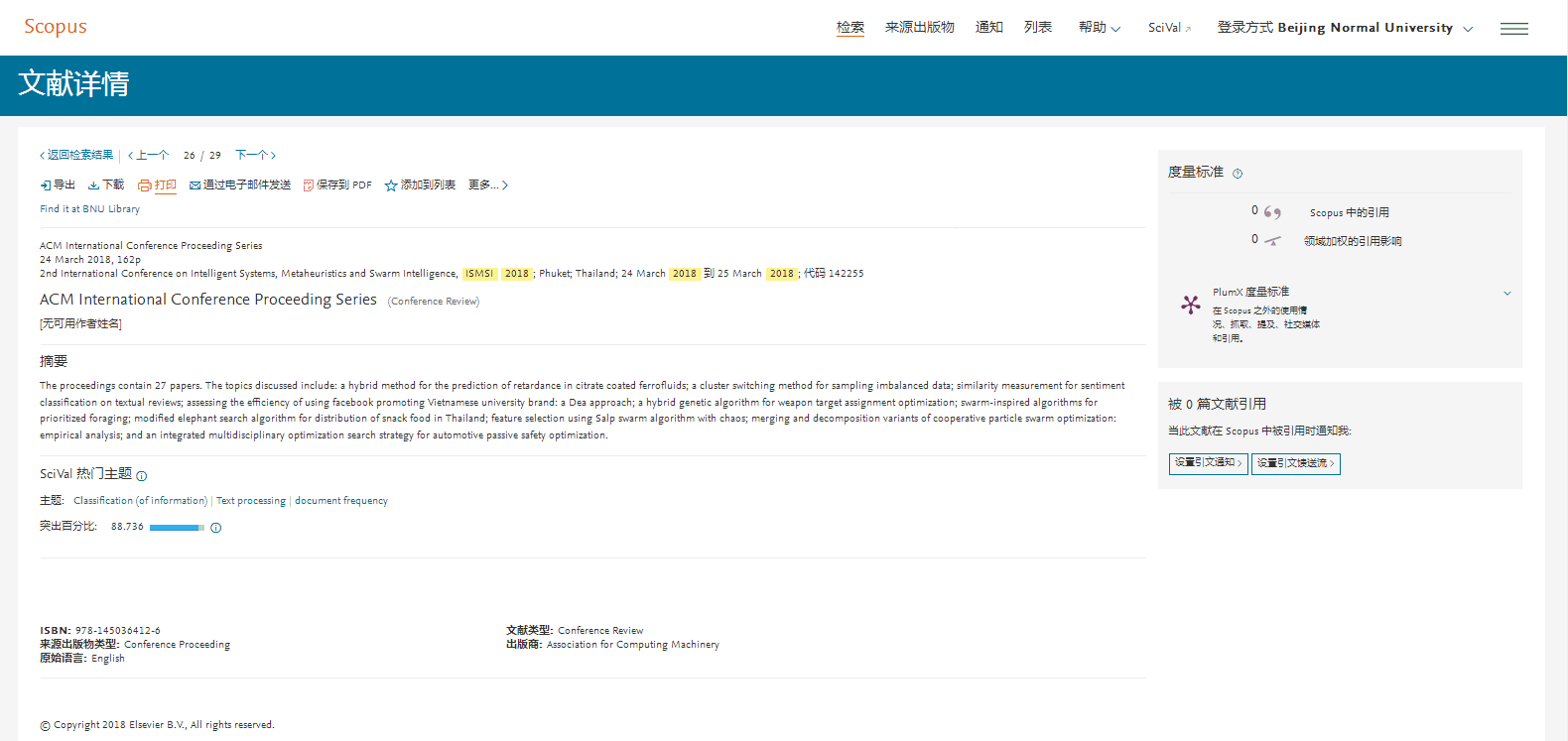Click the publisher Association for Computing Machinery
The width and height of the screenshot is (1568, 741).
(x=633, y=645)
